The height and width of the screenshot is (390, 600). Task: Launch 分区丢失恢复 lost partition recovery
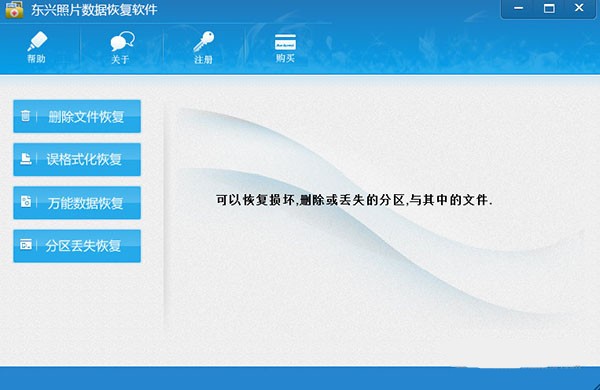pos(77,246)
